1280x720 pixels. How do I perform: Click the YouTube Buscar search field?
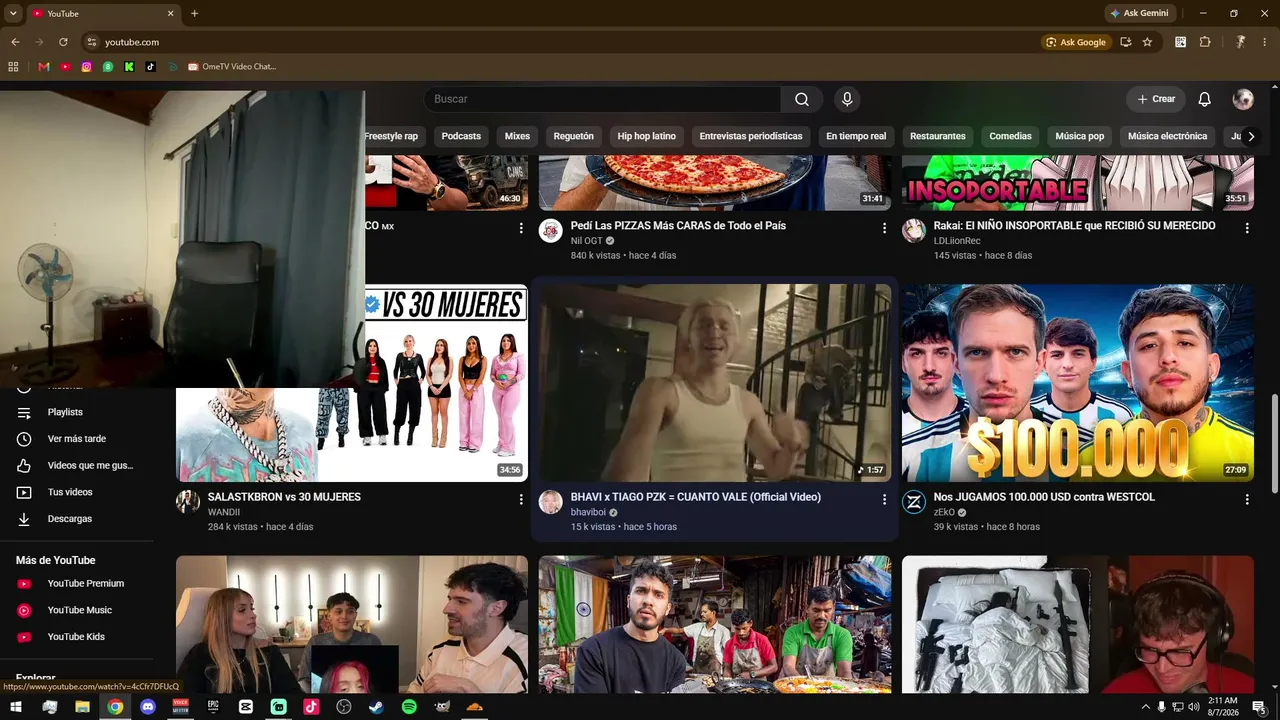[x=602, y=99]
